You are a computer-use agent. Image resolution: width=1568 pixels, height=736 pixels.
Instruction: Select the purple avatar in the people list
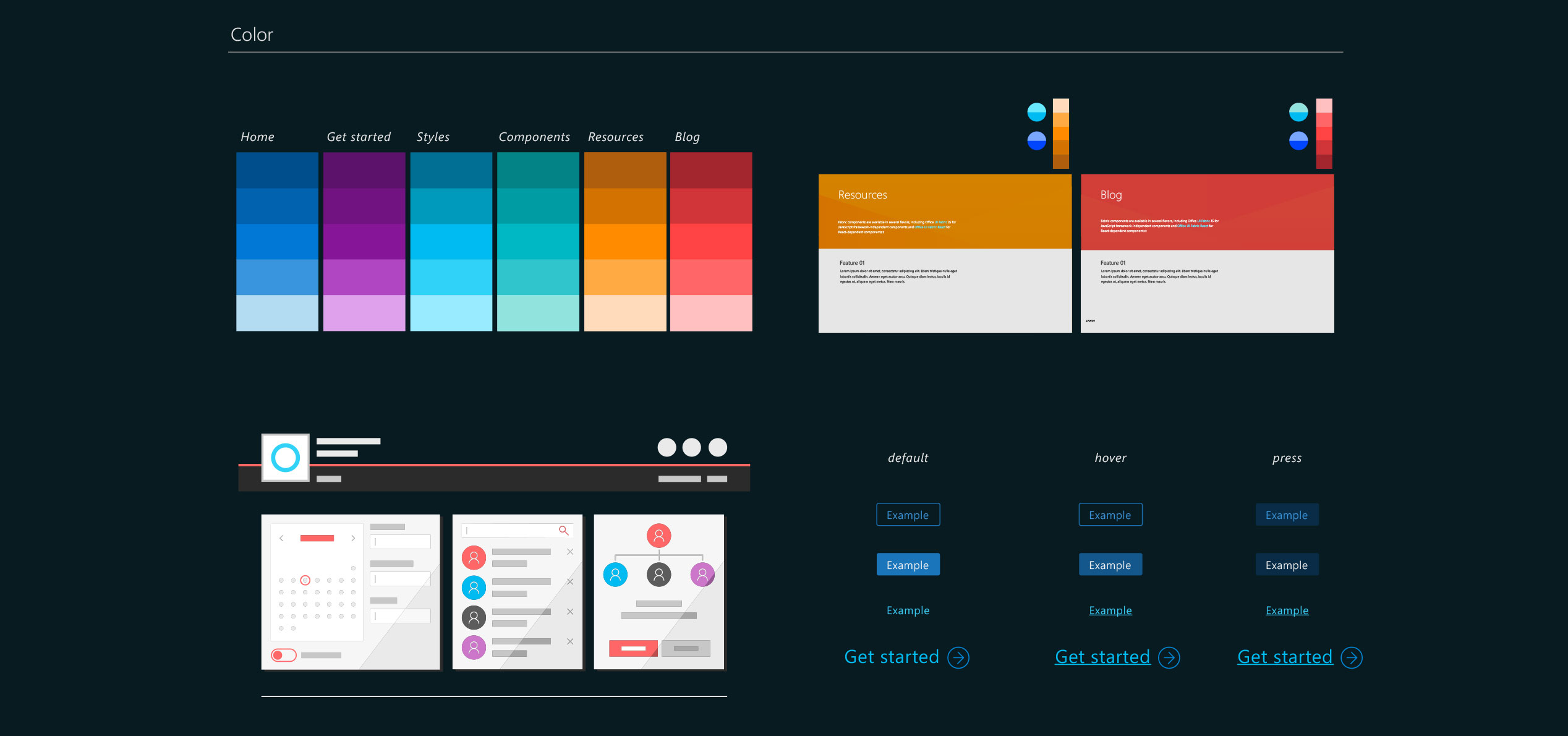(474, 647)
